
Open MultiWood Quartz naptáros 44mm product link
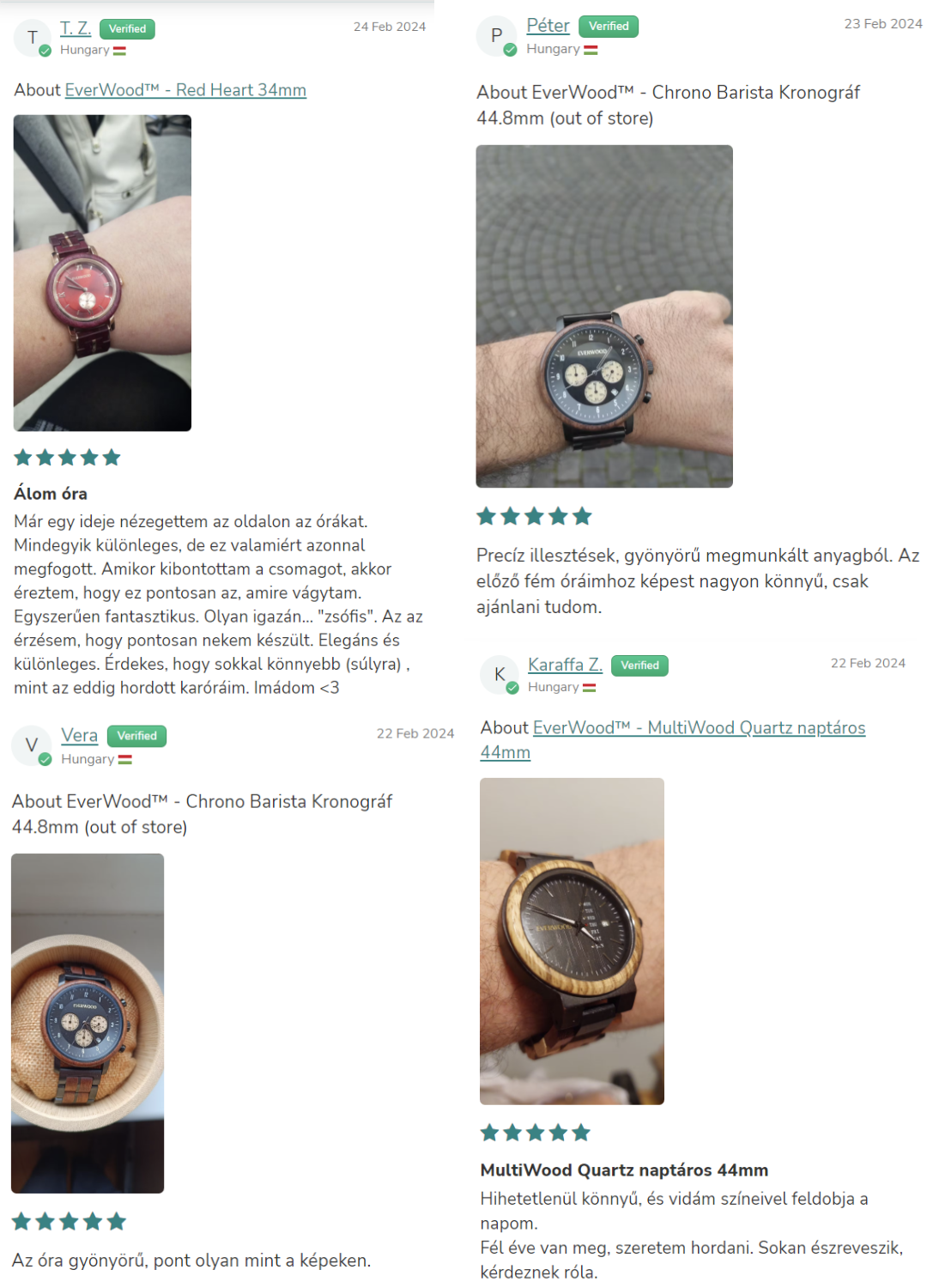pyautogui.click(x=673, y=739)
